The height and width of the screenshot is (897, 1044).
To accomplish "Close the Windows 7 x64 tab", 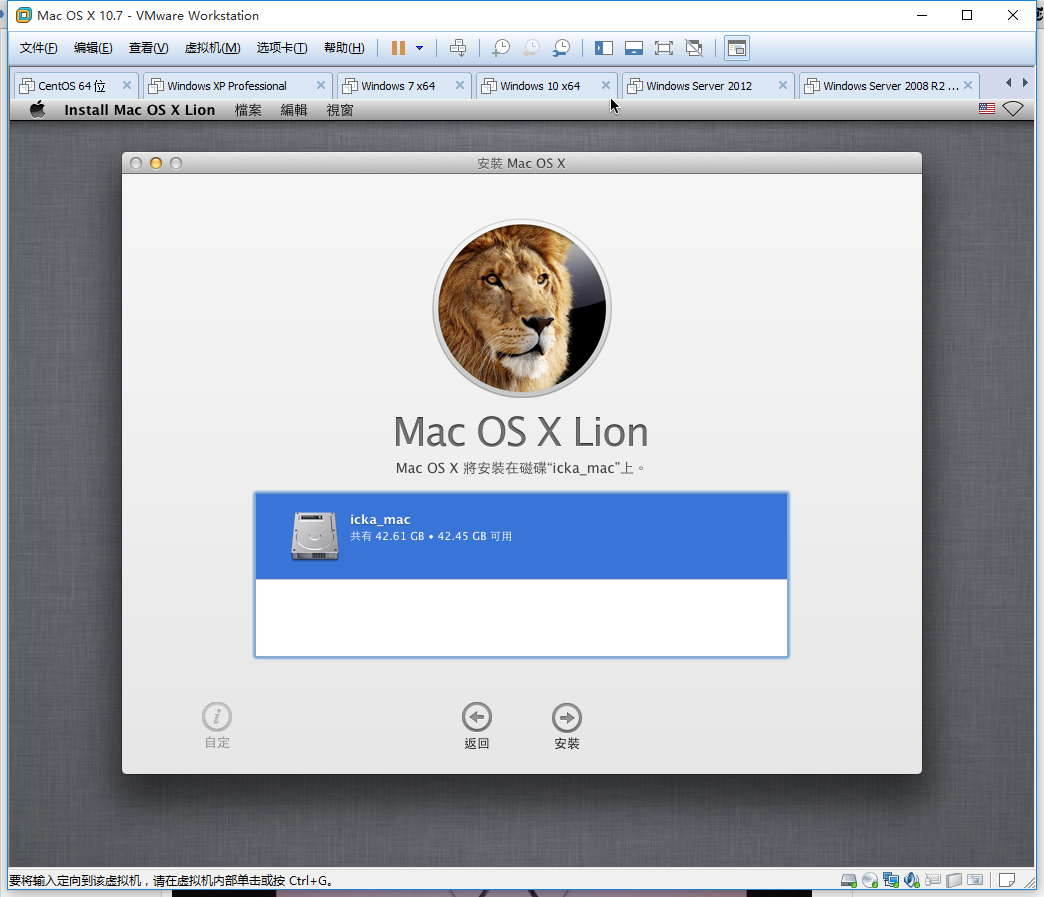I will (459, 85).
